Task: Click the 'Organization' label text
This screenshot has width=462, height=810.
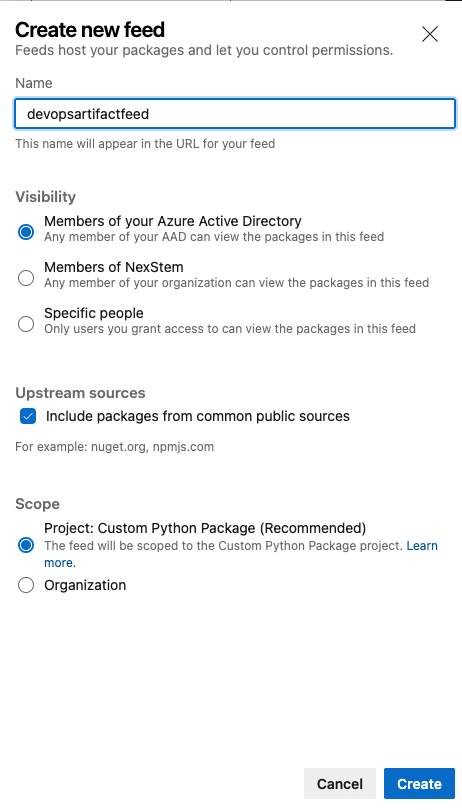Action: click(x=85, y=585)
